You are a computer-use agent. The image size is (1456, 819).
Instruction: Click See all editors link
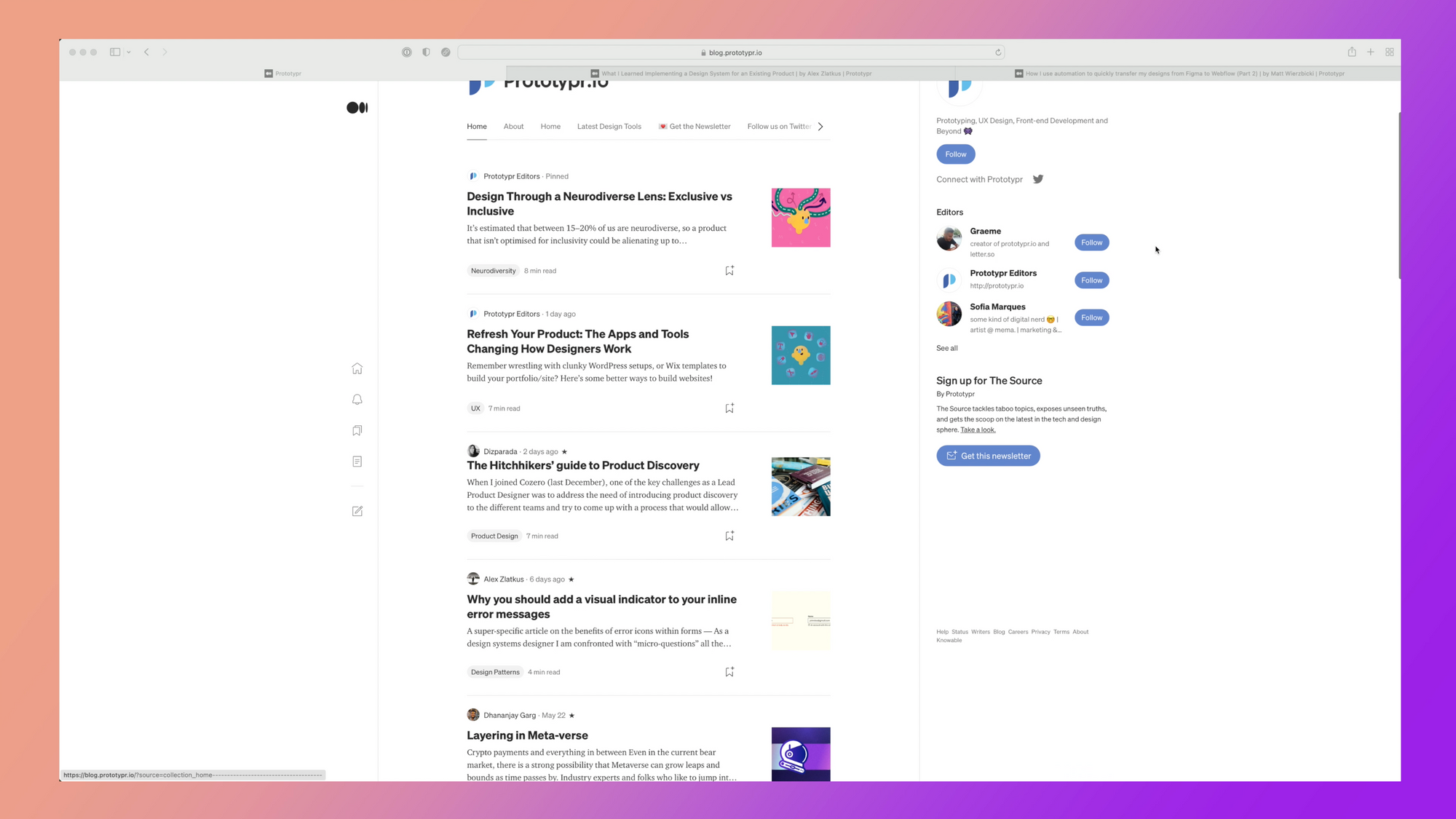(x=946, y=348)
